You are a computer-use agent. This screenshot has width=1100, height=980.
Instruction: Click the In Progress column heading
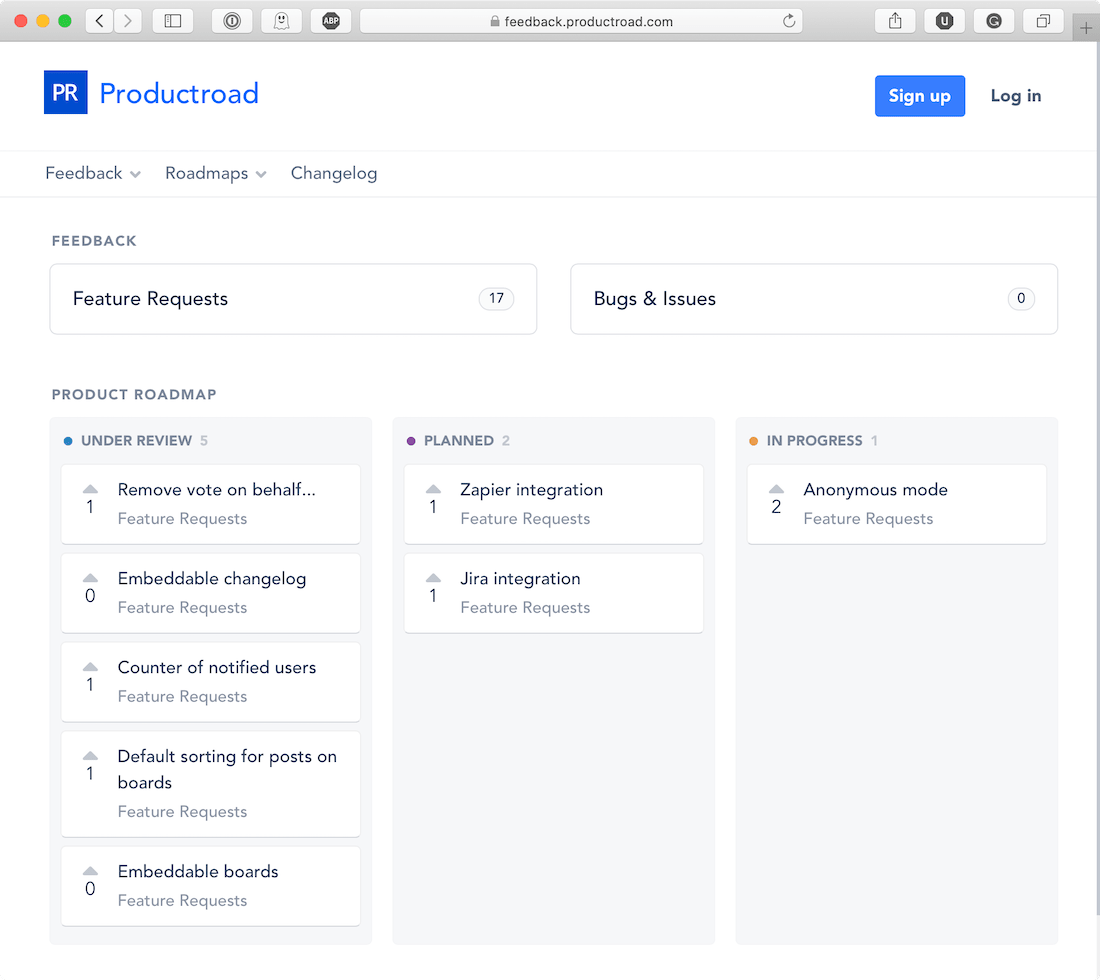coord(814,441)
